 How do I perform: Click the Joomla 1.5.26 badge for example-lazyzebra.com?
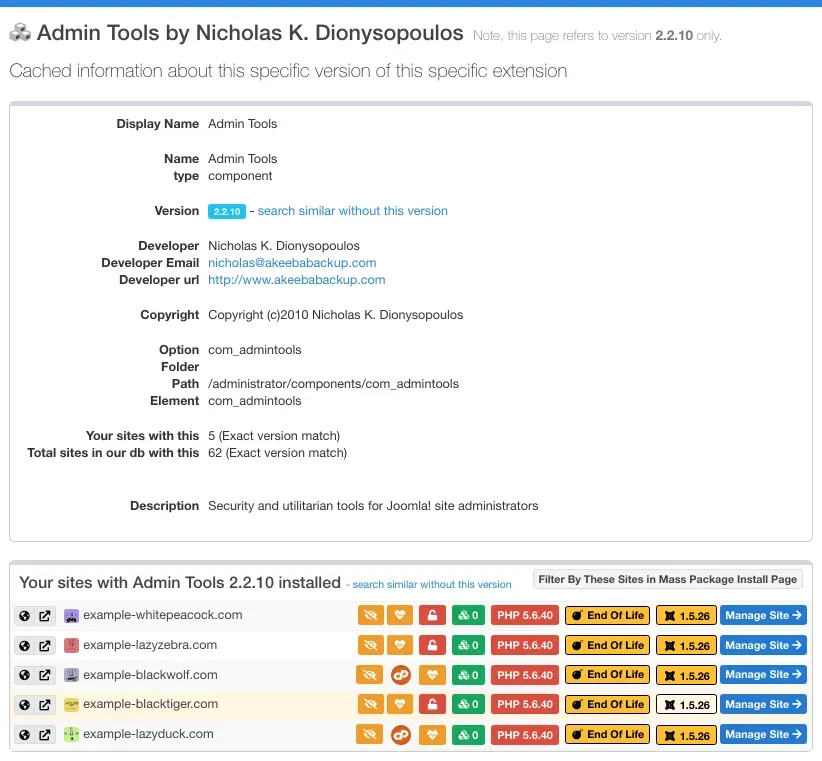(x=686, y=645)
